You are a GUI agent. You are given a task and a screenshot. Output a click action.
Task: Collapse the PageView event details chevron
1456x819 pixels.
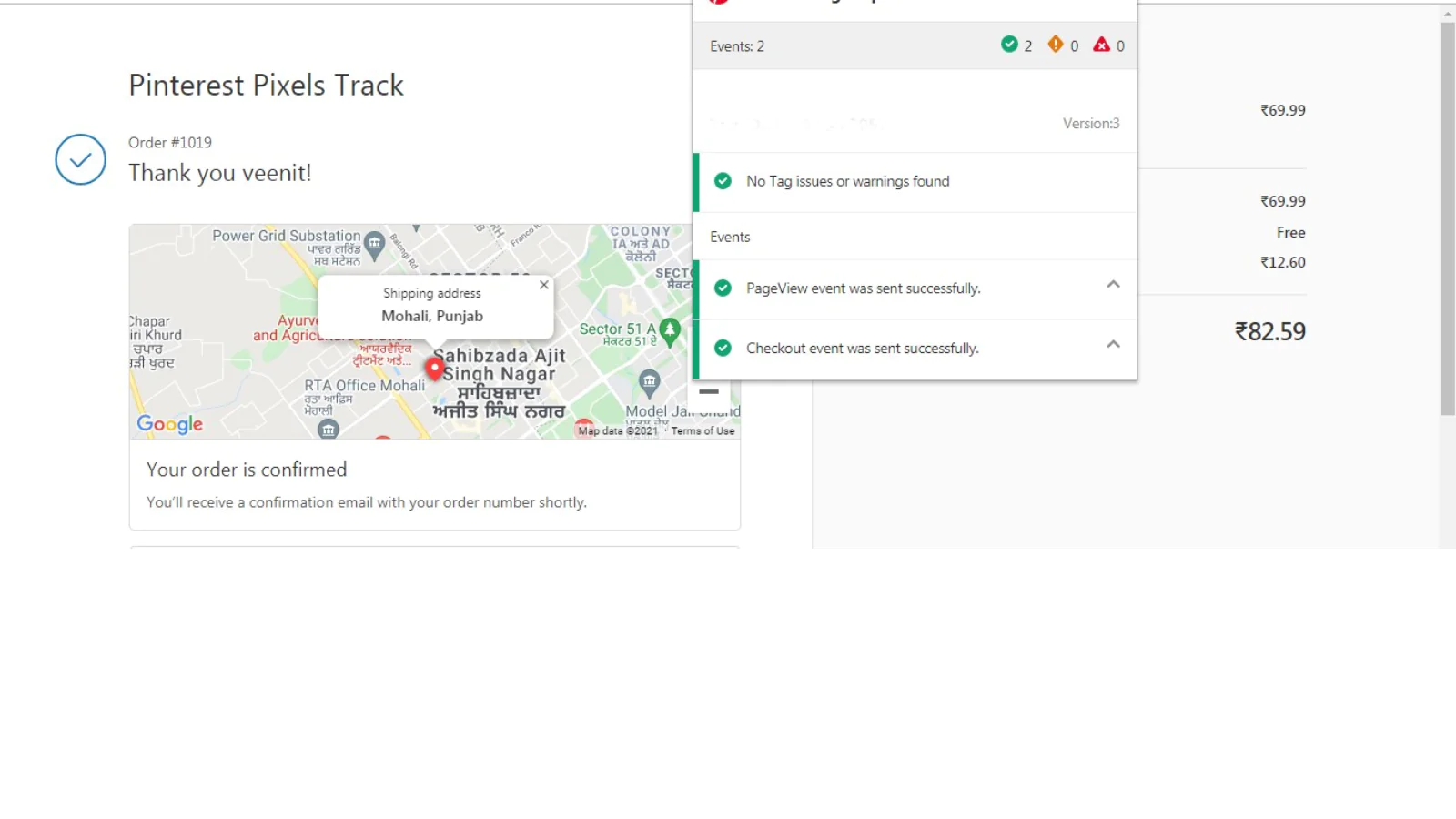tap(1113, 285)
